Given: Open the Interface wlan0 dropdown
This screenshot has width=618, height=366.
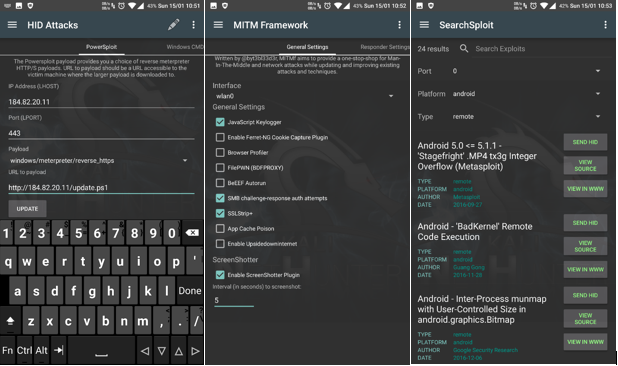Looking at the screenshot, I should [x=304, y=96].
